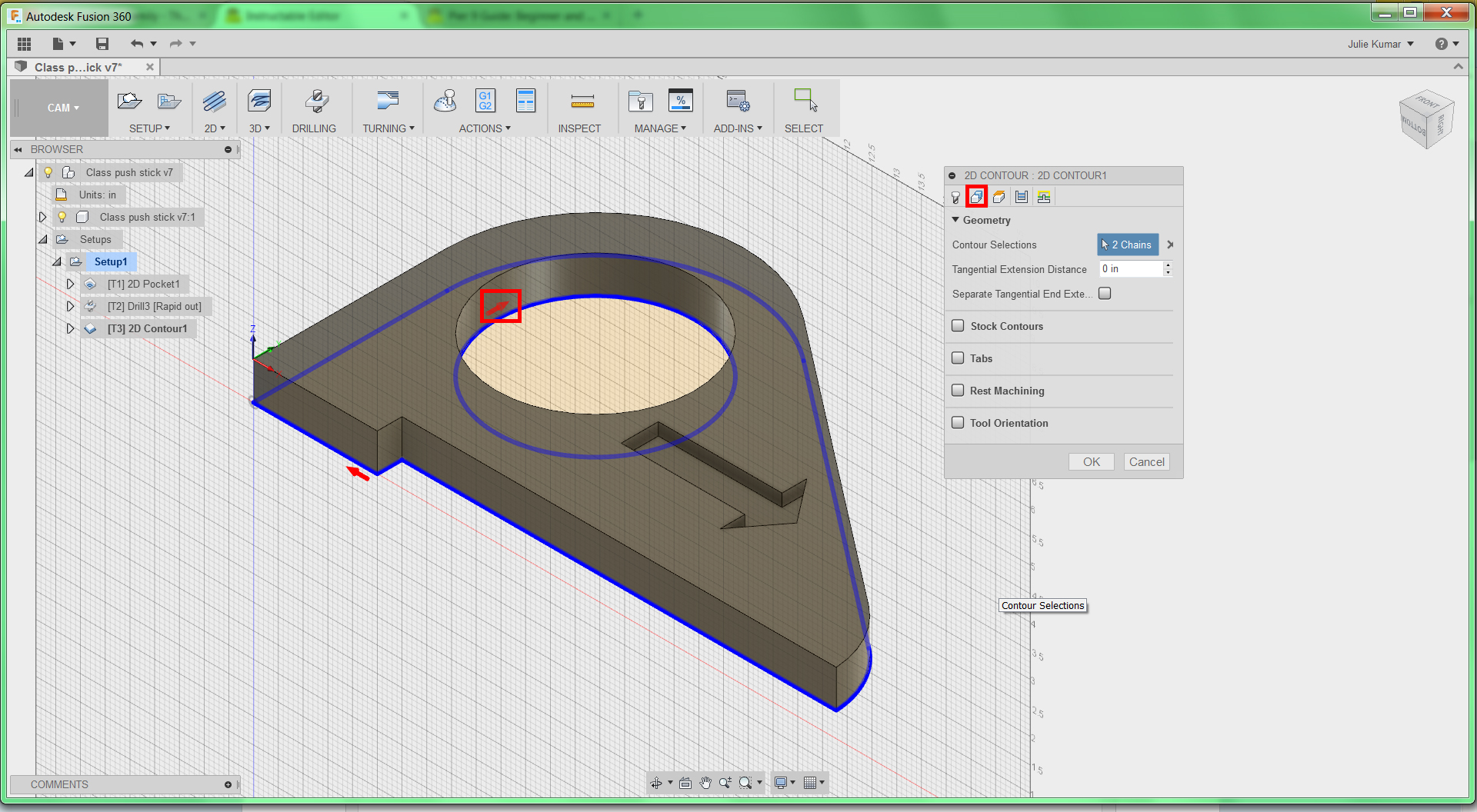This screenshot has width=1477, height=812.
Task: Clear the contour selections with X
Action: coord(1170,245)
